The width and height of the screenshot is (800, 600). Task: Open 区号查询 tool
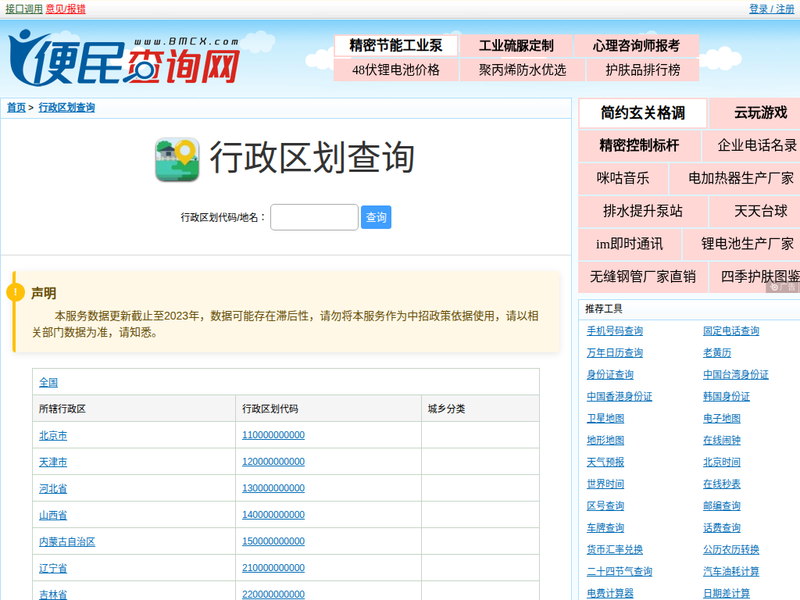(606, 506)
